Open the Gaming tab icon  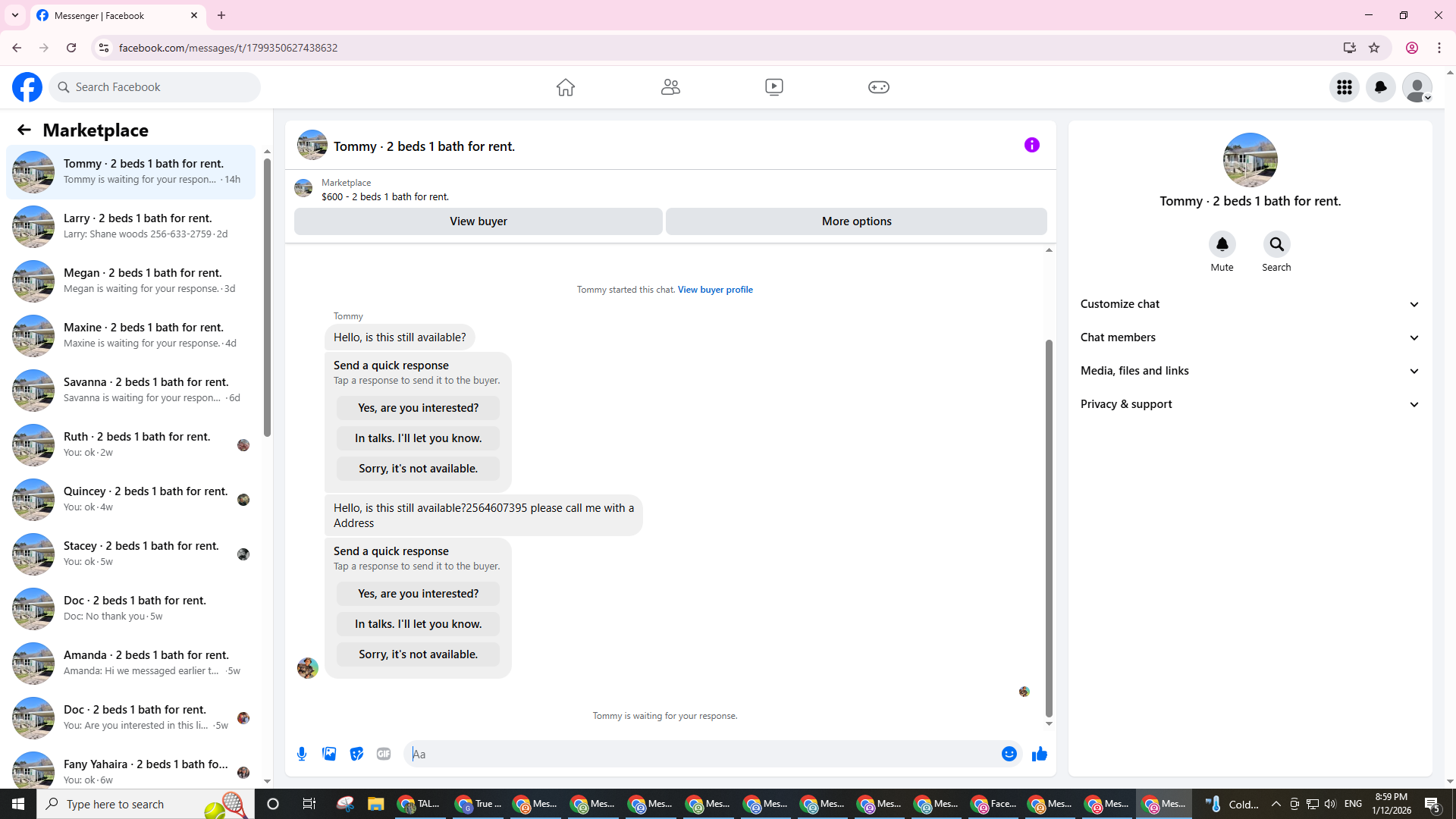[878, 87]
